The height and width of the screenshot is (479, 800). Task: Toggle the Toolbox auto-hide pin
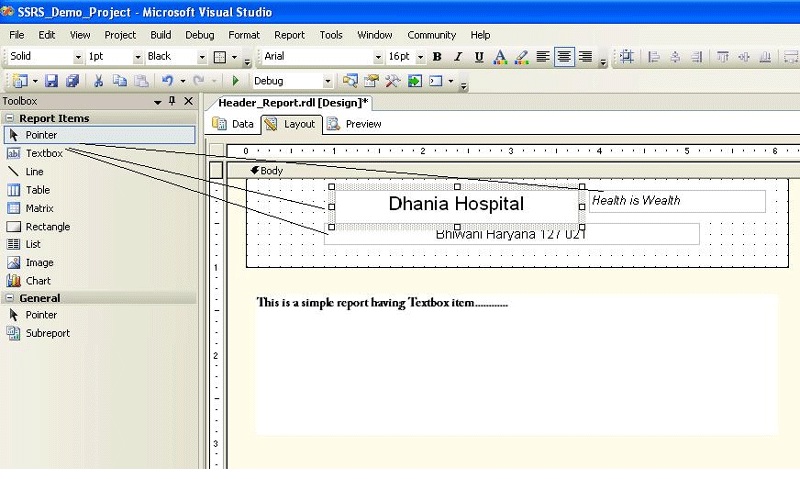point(172,101)
